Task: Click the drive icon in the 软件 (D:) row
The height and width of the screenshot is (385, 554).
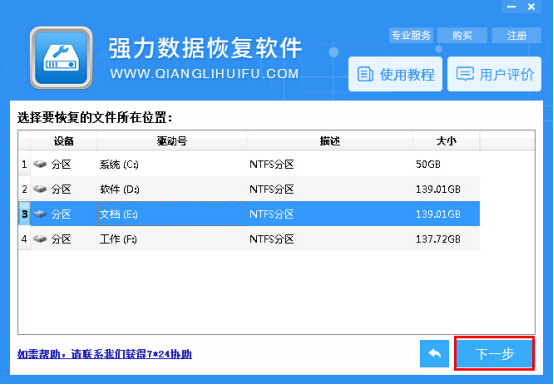Action: (40, 189)
